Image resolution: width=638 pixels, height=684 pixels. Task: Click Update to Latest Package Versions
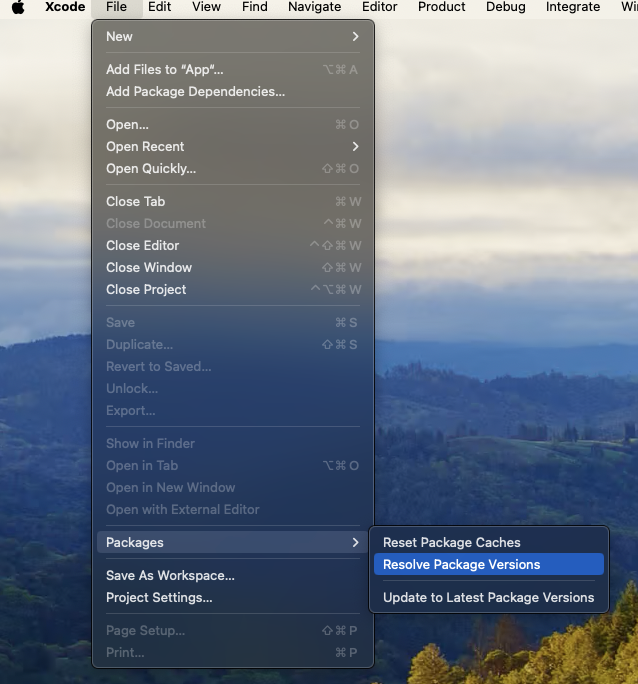(488, 598)
